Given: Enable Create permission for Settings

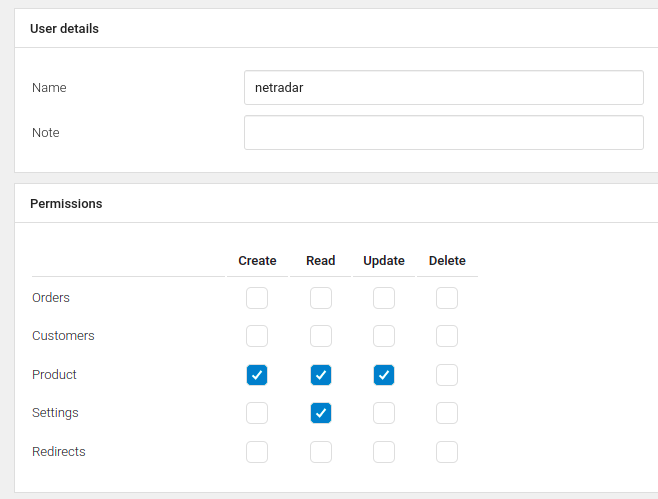Looking at the screenshot, I should coord(257,413).
